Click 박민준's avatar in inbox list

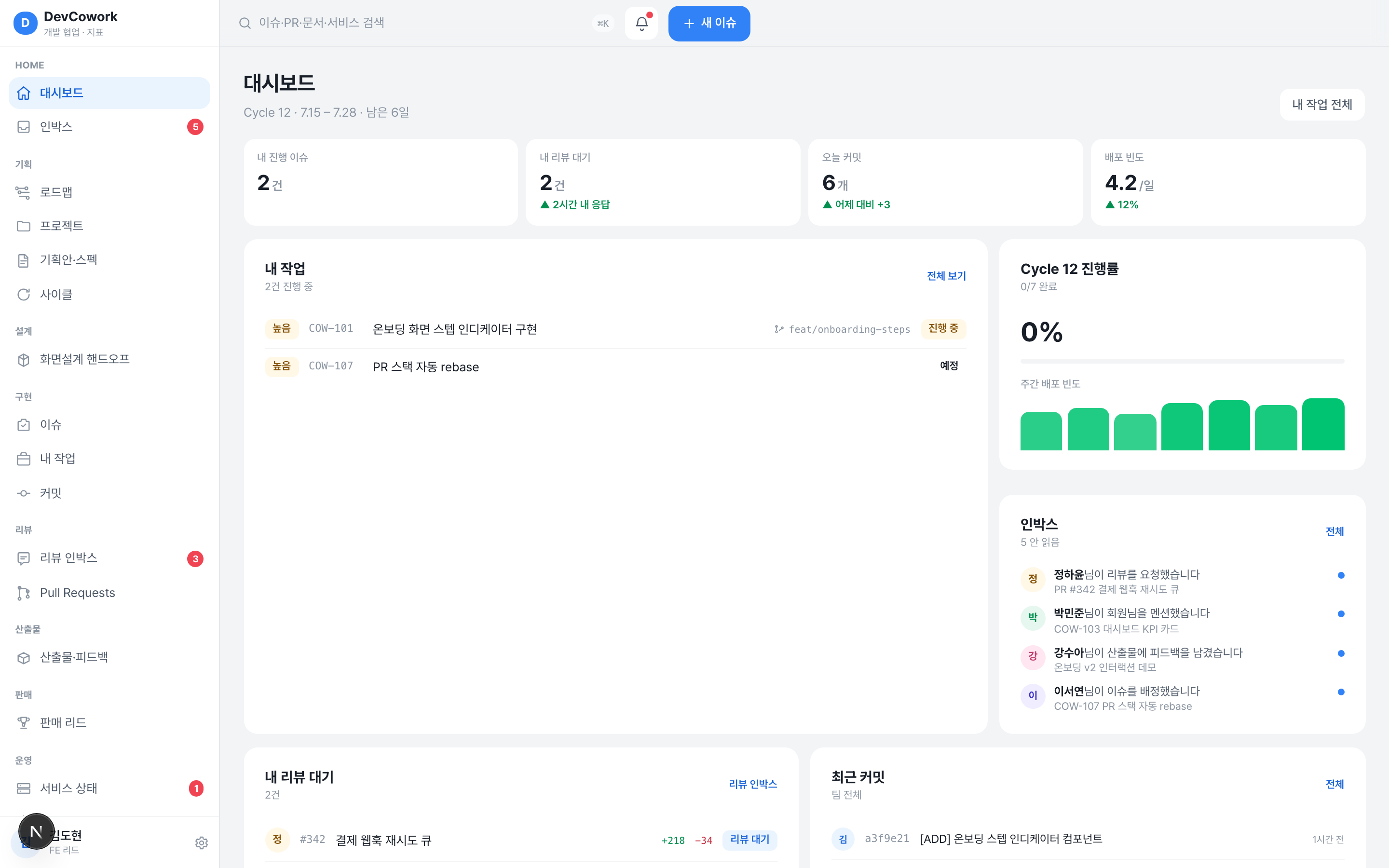[x=1033, y=618]
